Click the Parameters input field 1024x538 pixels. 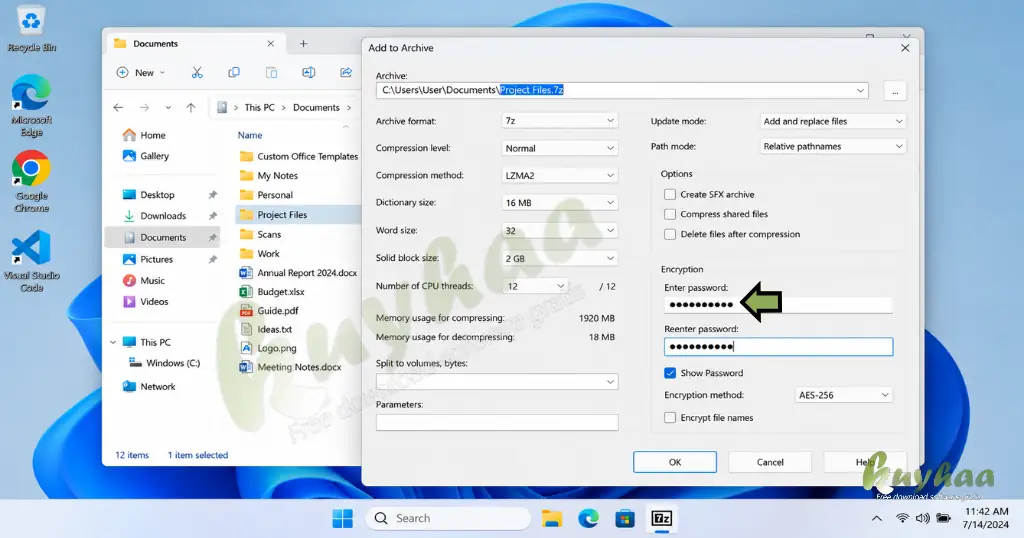[497, 422]
